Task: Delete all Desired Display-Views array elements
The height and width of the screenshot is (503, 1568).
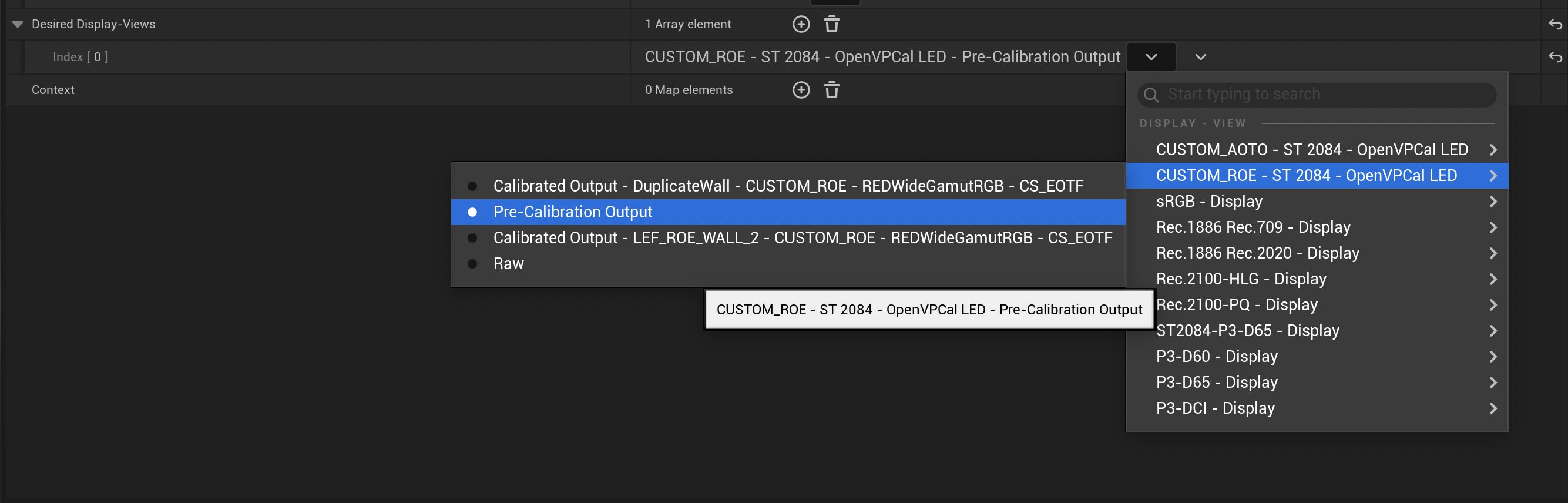Action: point(831,24)
